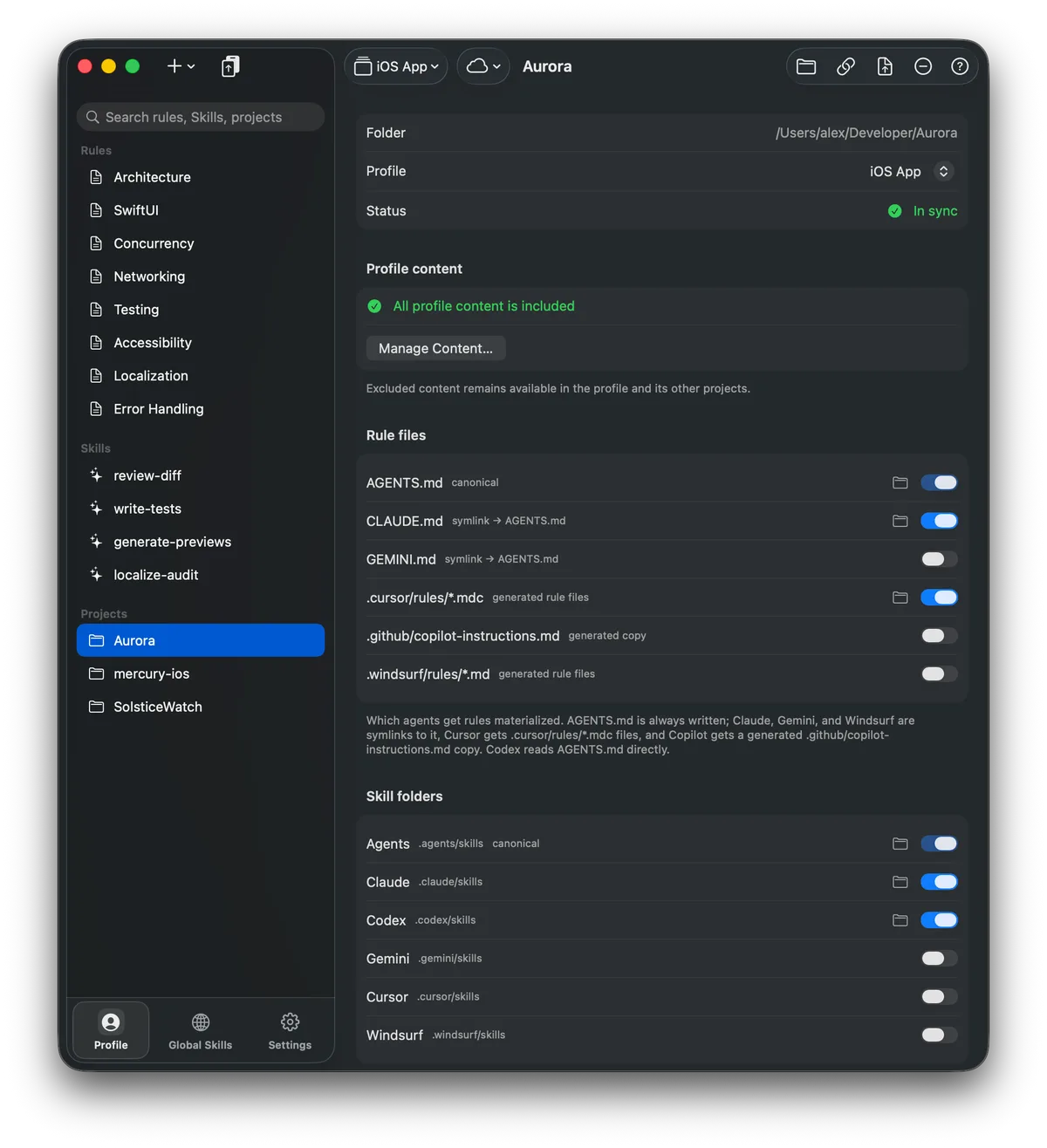Click the In sync status text

[935, 211]
